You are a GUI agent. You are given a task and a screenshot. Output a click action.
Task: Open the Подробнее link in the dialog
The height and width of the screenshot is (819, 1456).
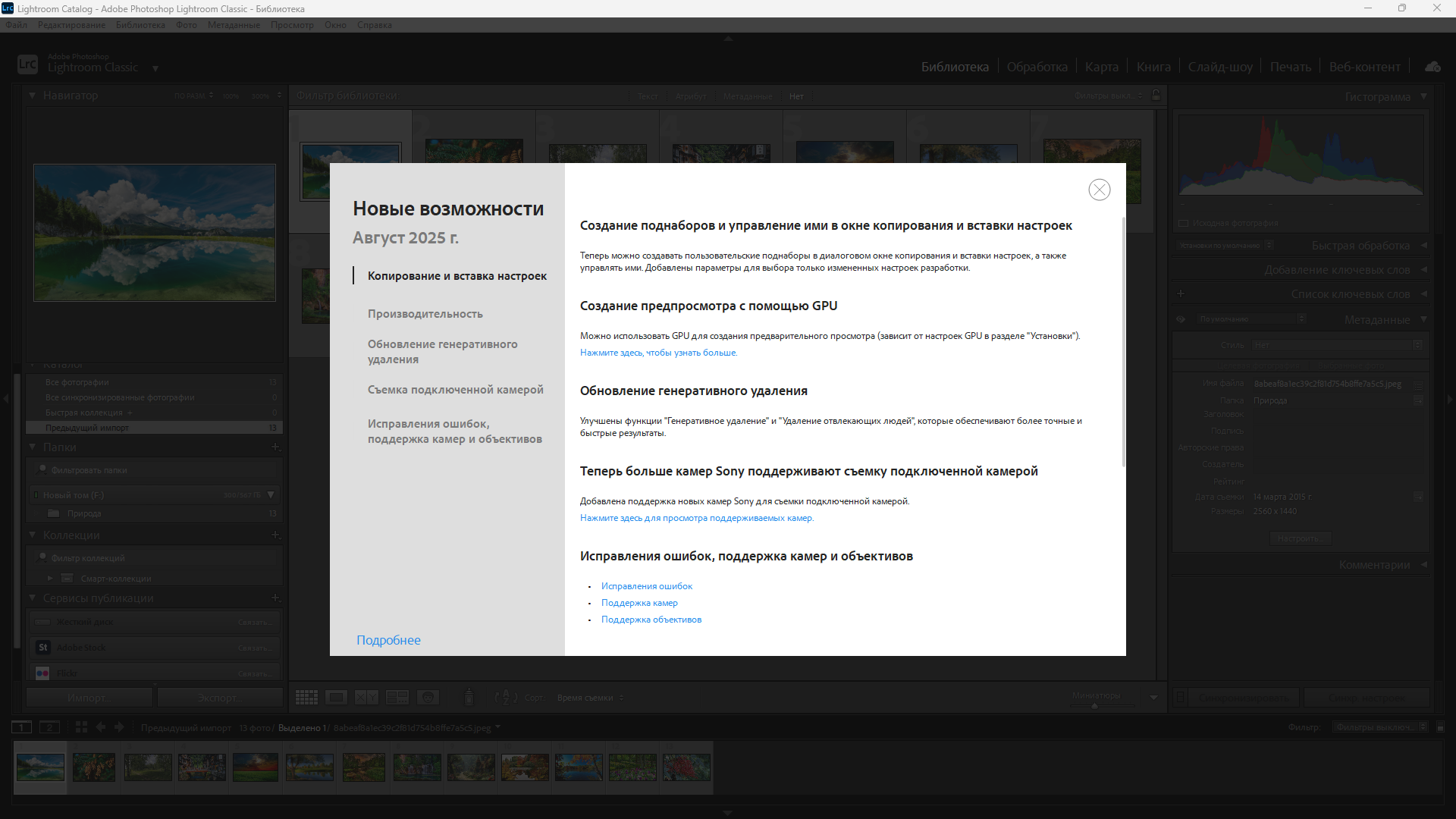click(x=388, y=640)
